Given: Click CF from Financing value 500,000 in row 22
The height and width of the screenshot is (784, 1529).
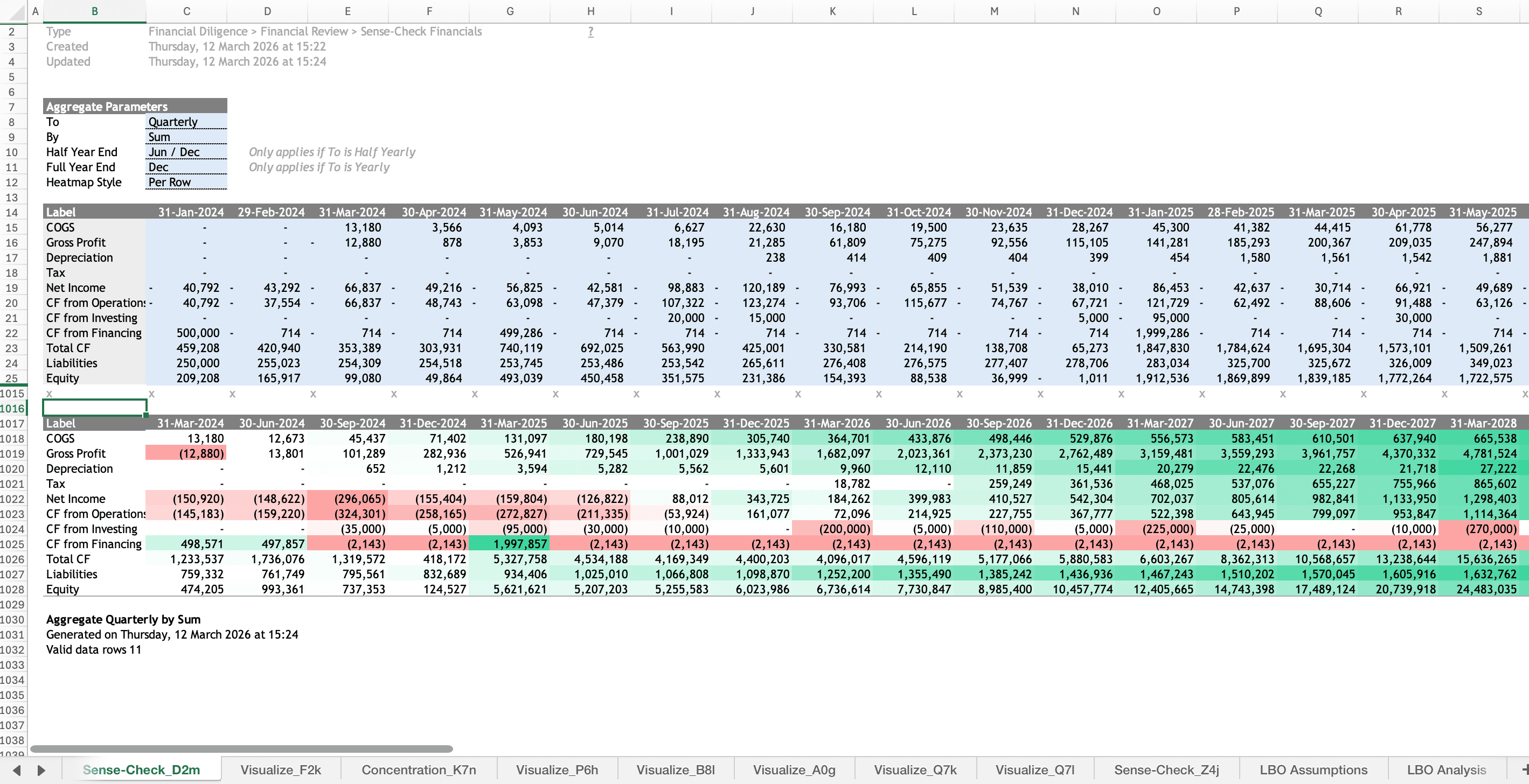Looking at the screenshot, I should 186,333.
